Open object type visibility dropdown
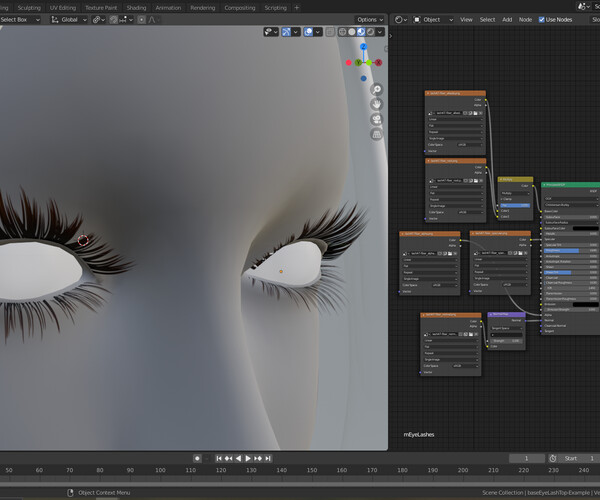 pyautogui.click(x=271, y=32)
